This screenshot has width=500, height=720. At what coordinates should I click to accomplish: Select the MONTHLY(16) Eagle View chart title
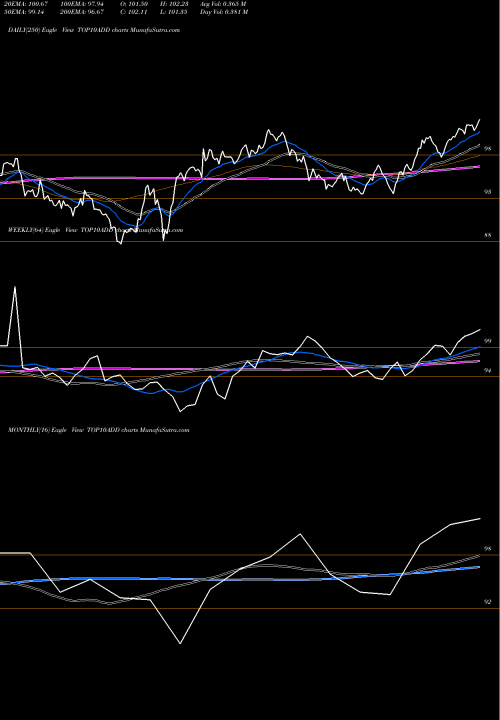[x=99, y=430]
